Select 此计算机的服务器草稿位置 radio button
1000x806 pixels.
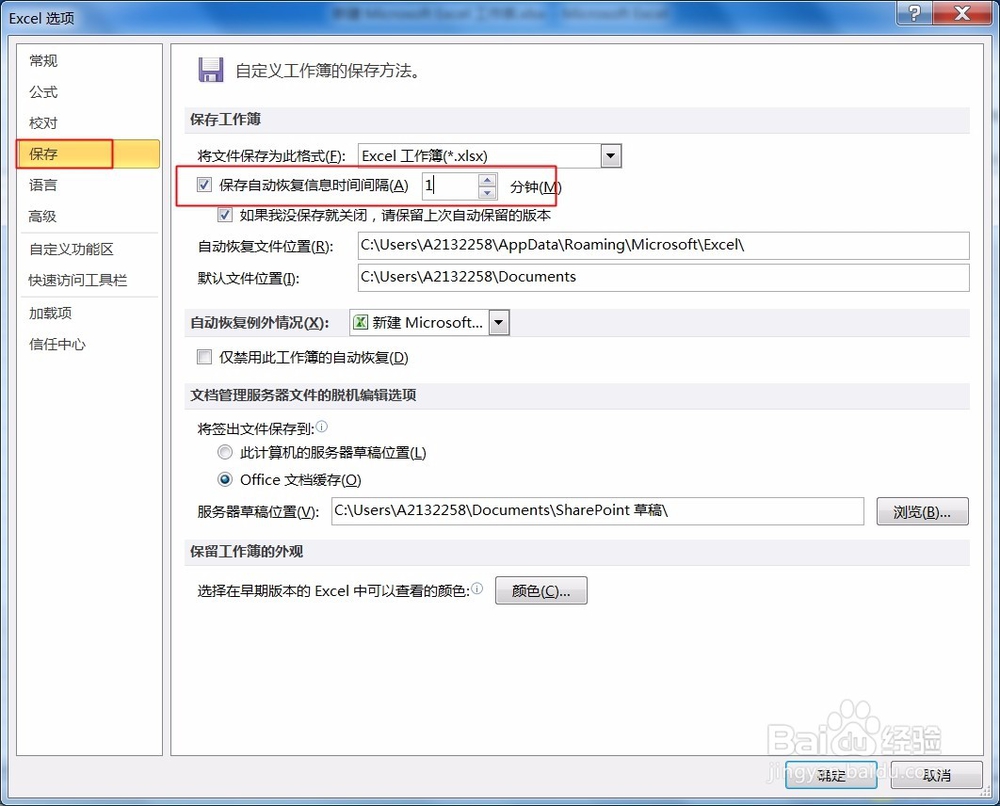(x=224, y=452)
